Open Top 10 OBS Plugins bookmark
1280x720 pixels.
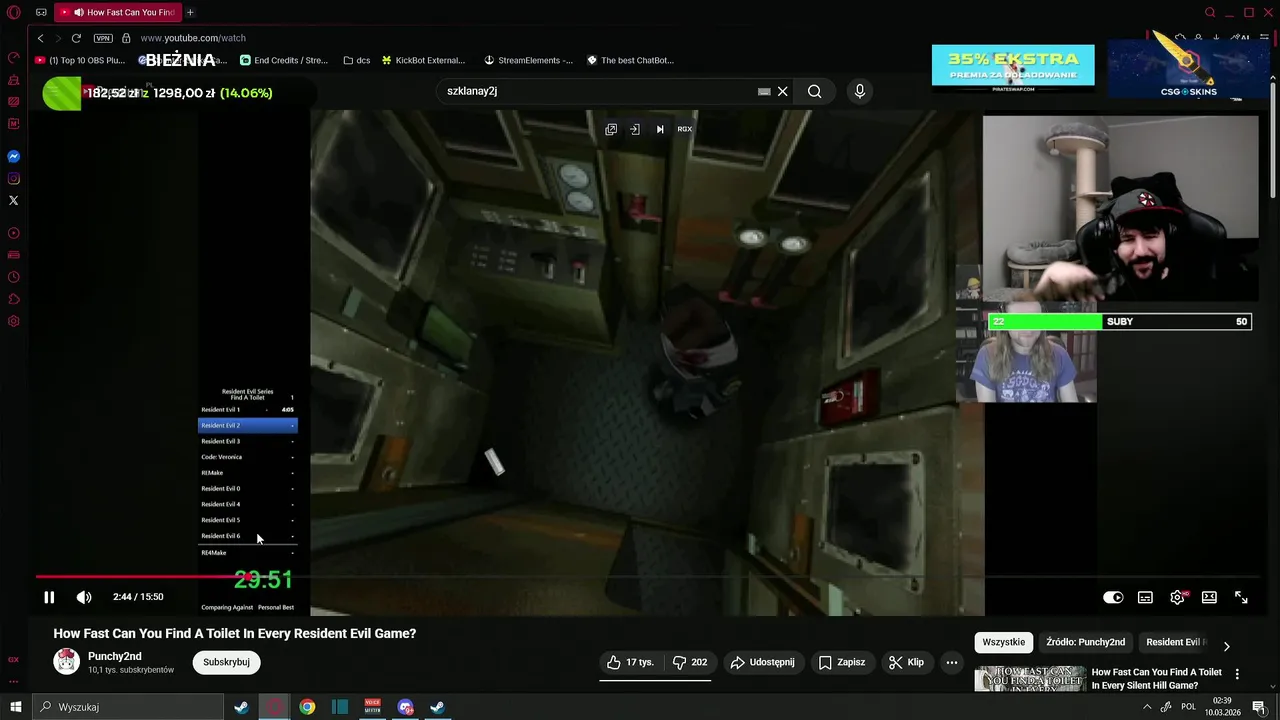pyautogui.click(x=80, y=60)
